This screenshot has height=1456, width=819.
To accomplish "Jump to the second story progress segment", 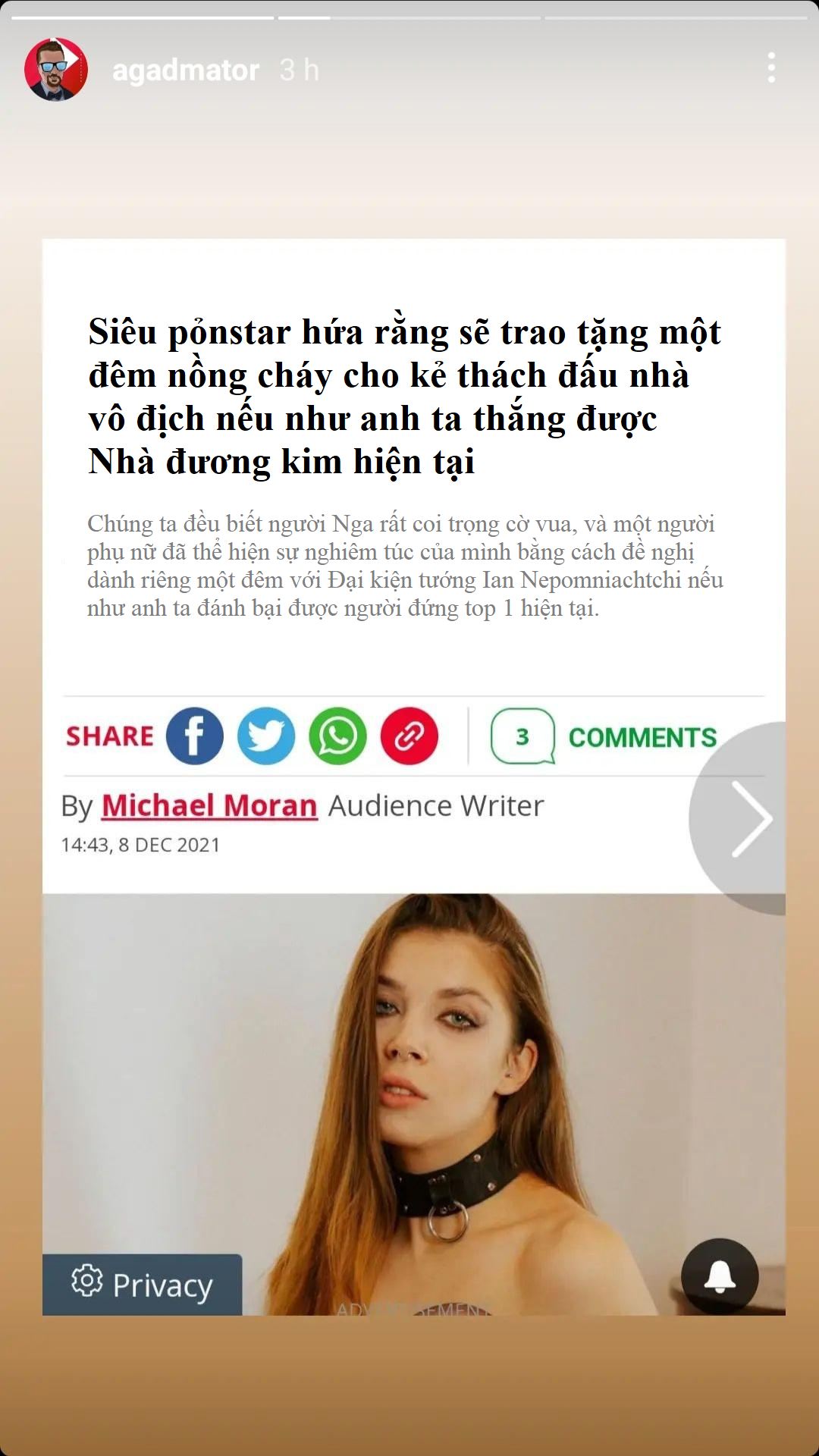I will (409, 17).
